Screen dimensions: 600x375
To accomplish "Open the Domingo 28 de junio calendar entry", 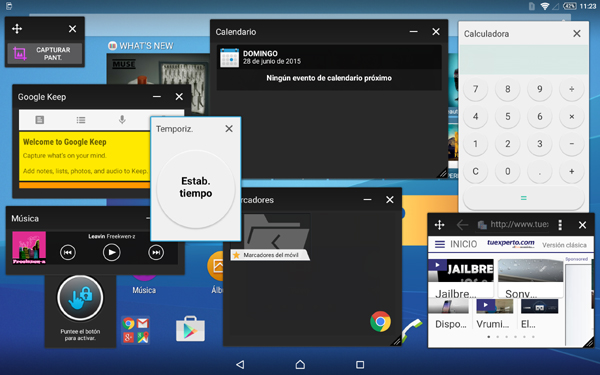I will (x=329, y=58).
